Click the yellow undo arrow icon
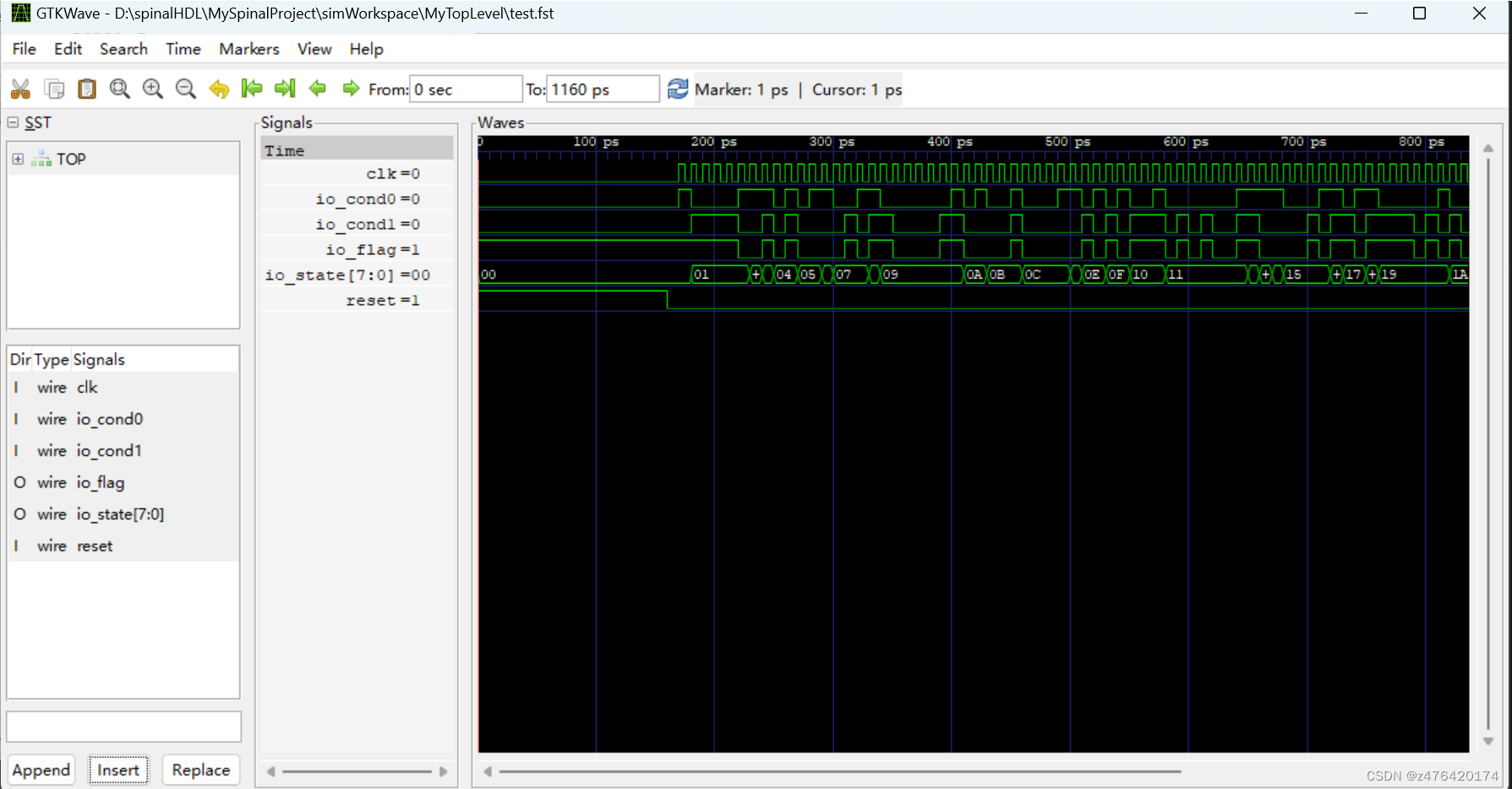 point(219,89)
